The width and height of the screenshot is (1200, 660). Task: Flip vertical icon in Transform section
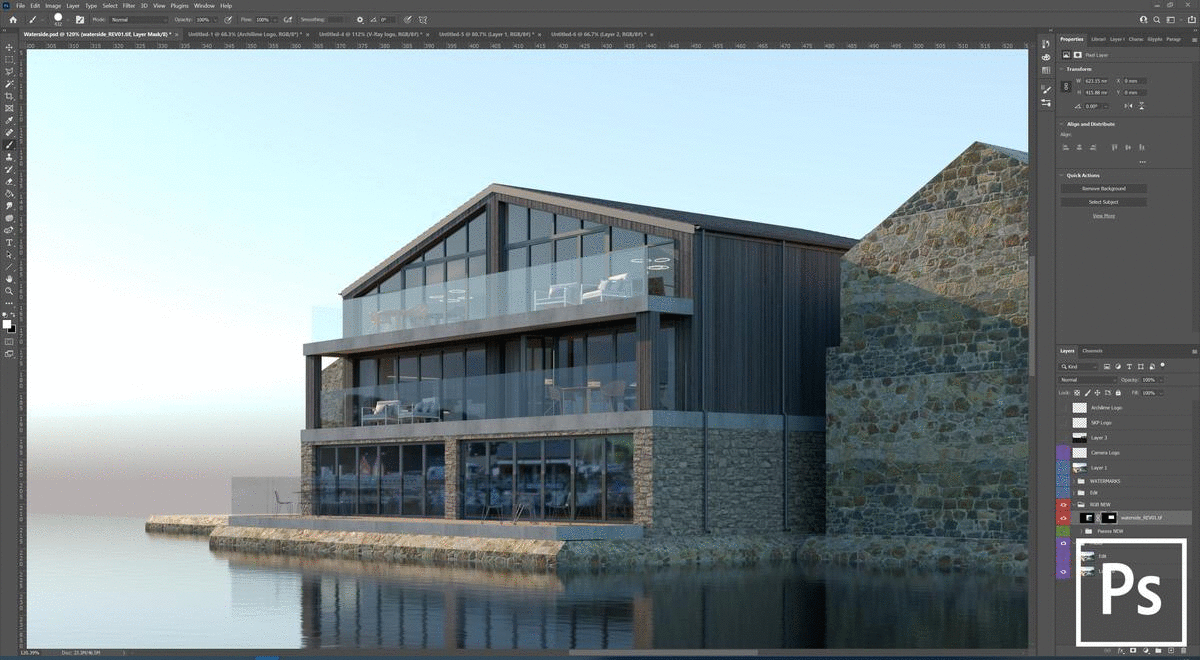pyautogui.click(x=1141, y=106)
